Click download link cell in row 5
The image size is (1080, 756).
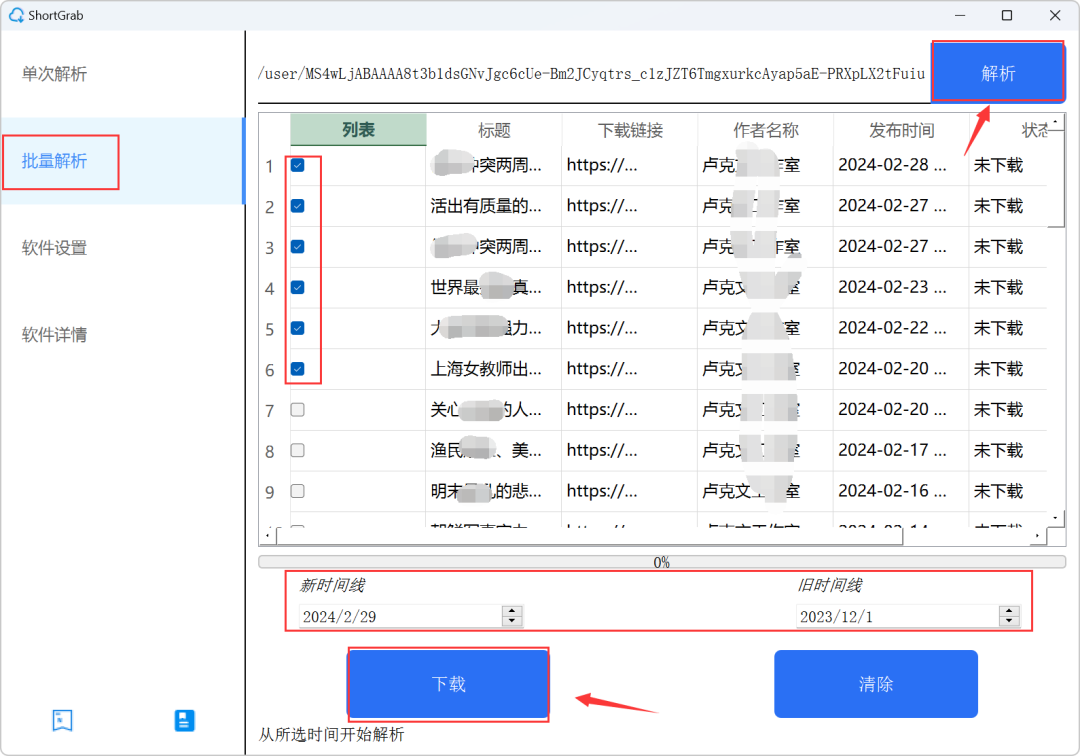coord(630,328)
